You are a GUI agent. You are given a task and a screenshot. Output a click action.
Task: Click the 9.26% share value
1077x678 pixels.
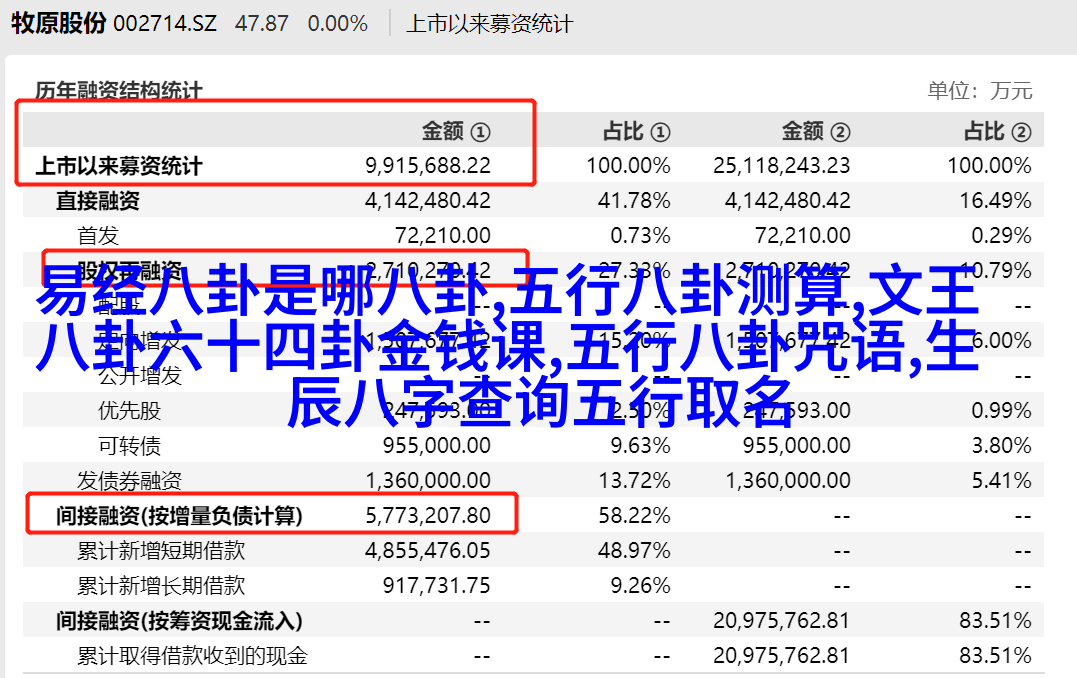point(640,586)
